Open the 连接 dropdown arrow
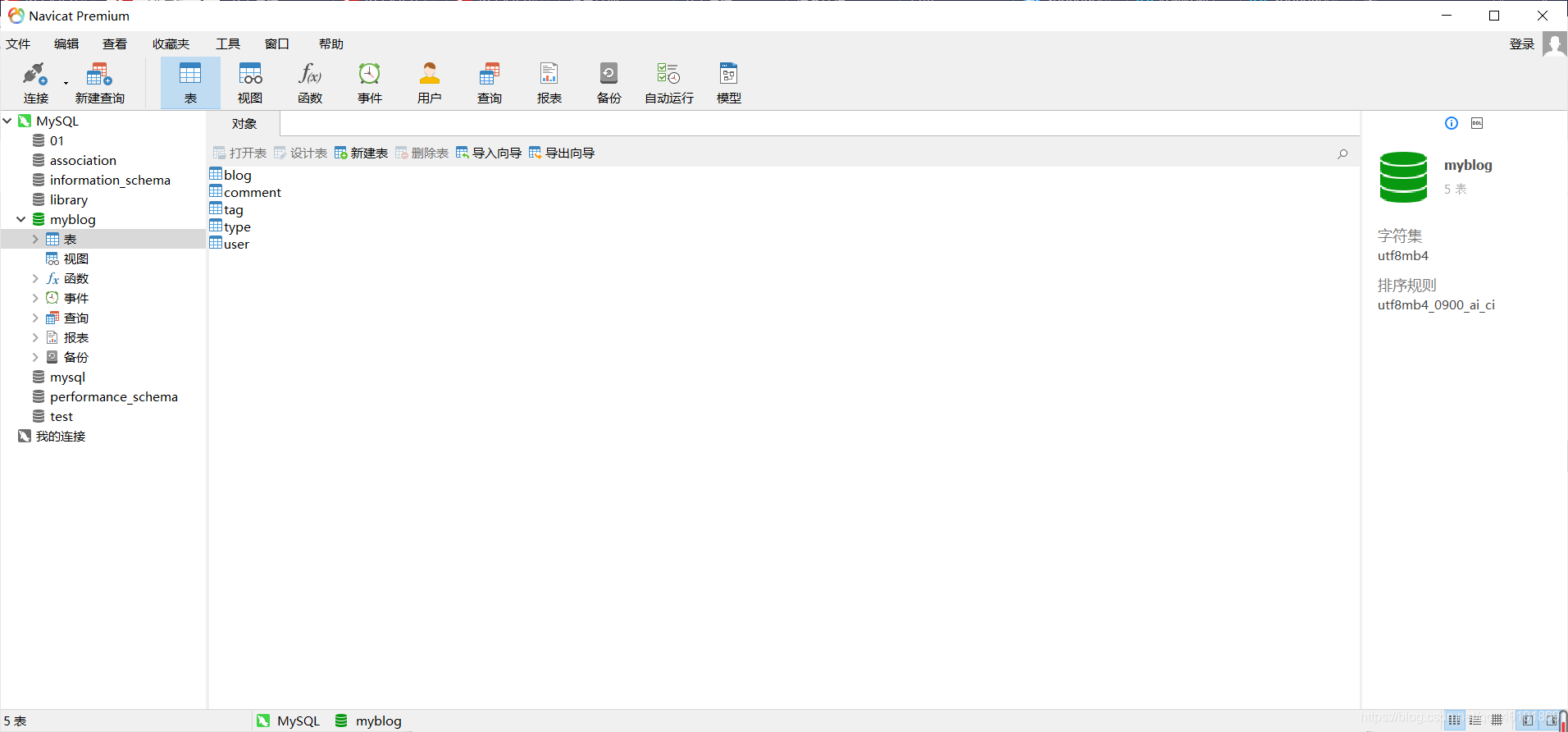 [66, 83]
